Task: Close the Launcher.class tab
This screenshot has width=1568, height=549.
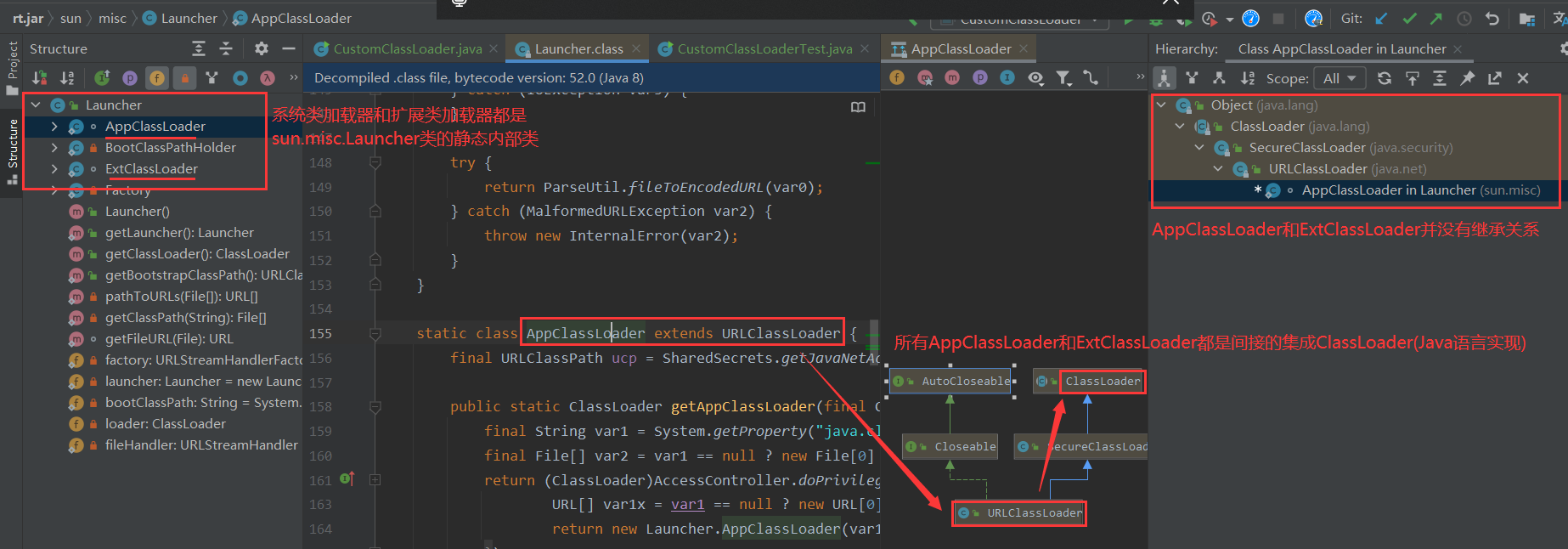Action: point(635,49)
